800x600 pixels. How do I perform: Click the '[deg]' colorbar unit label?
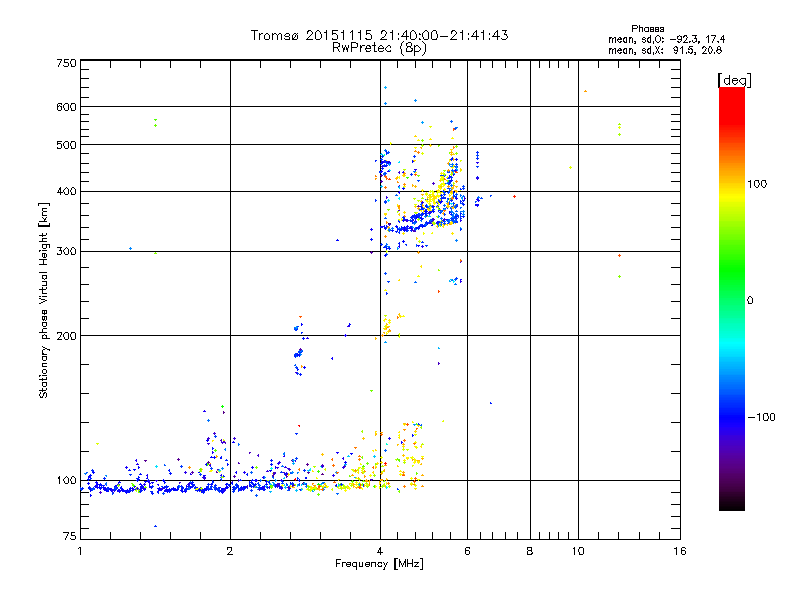point(734,80)
